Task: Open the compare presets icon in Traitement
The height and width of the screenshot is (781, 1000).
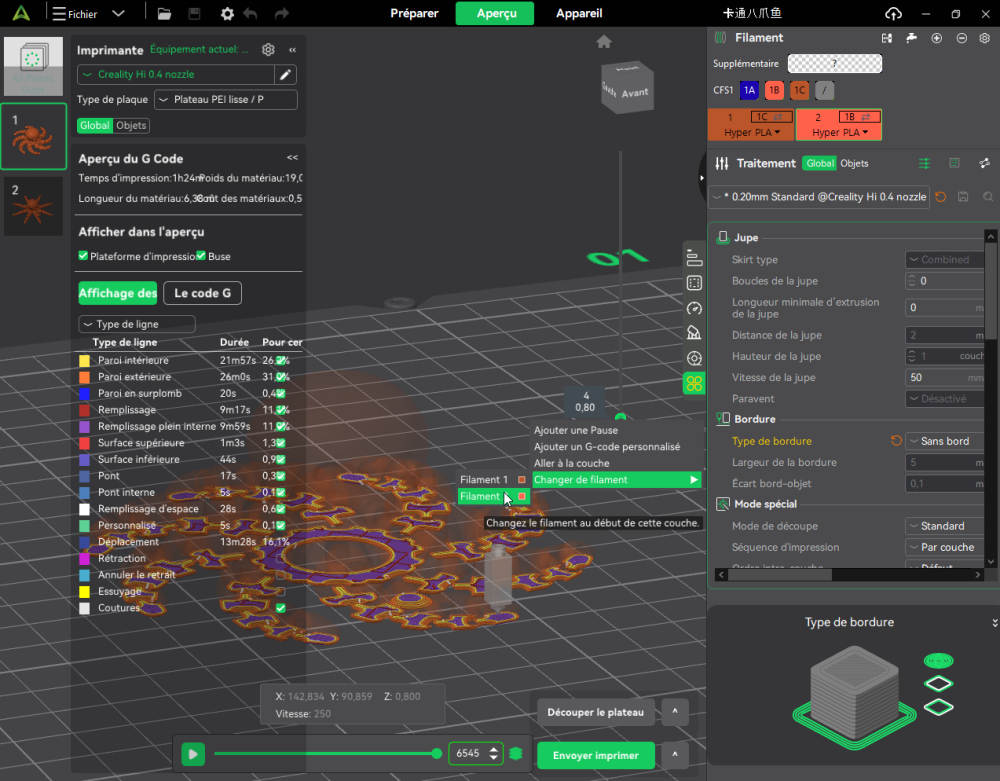Action: click(954, 164)
